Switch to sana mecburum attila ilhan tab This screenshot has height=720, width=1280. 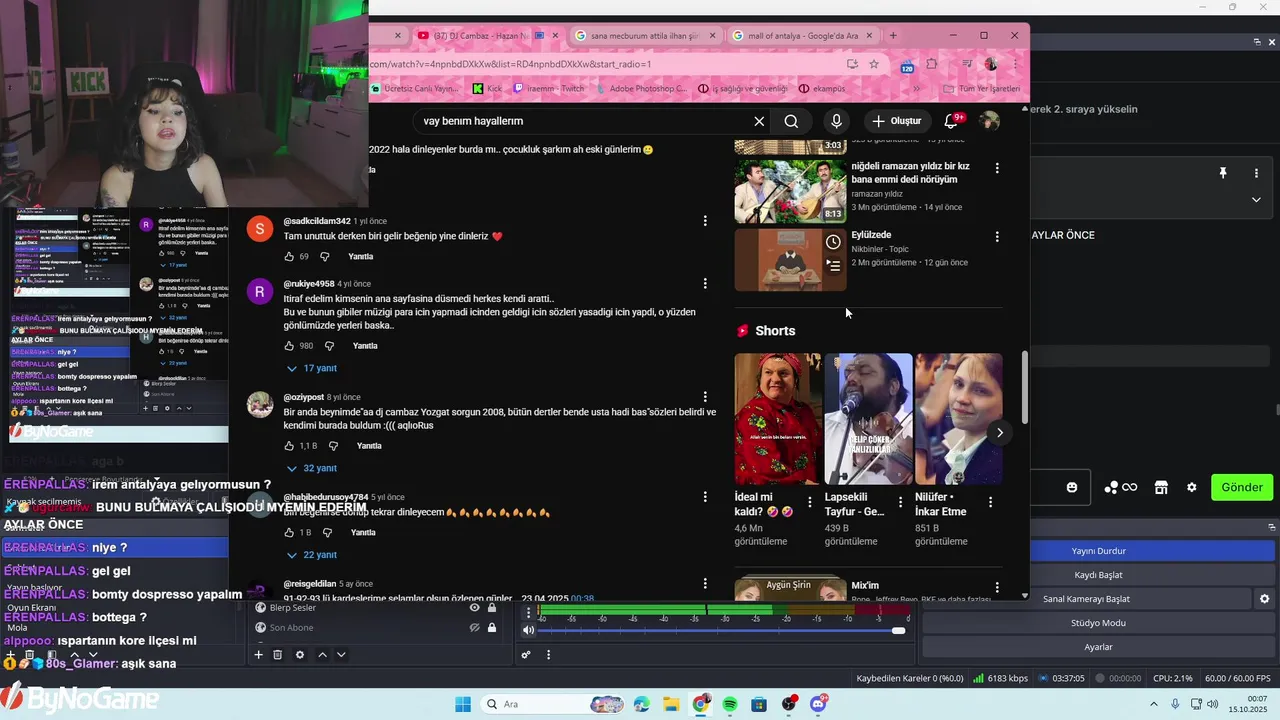tap(645, 36)
